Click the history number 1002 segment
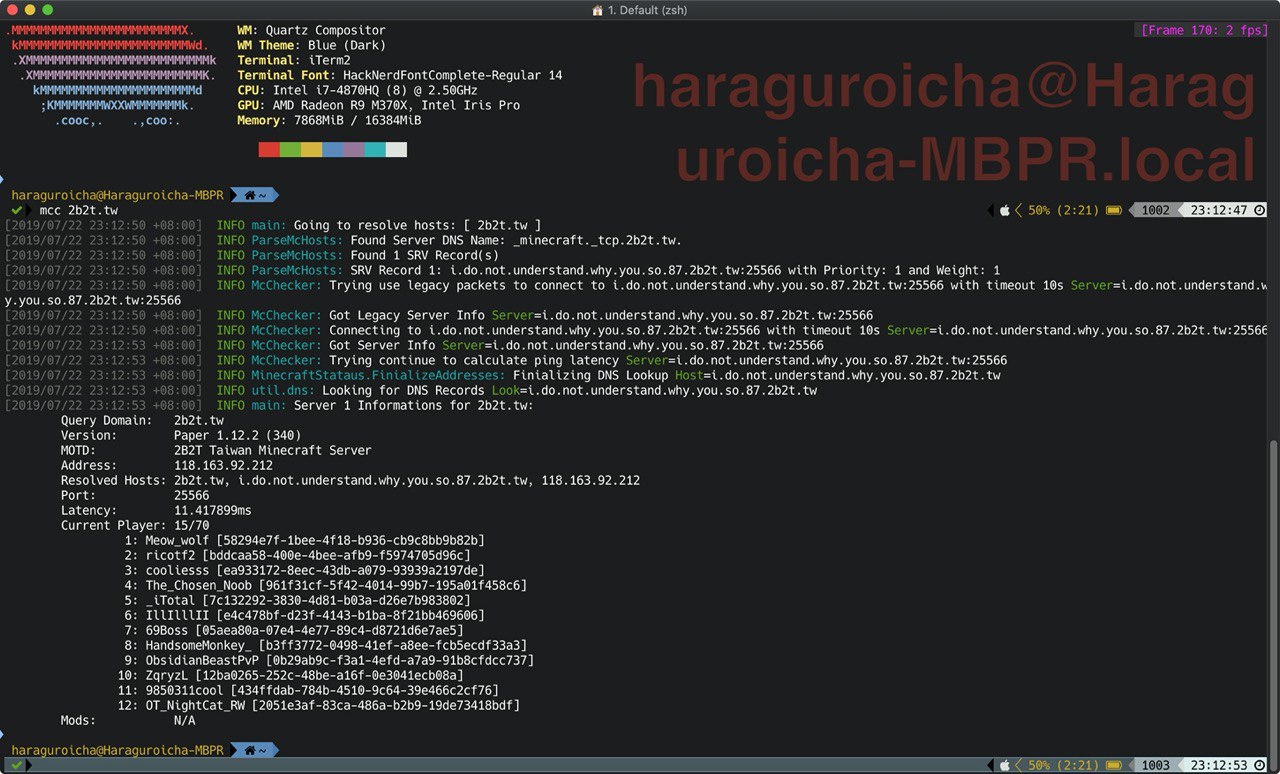1280x774 pixels. (x=1155, y=210)
